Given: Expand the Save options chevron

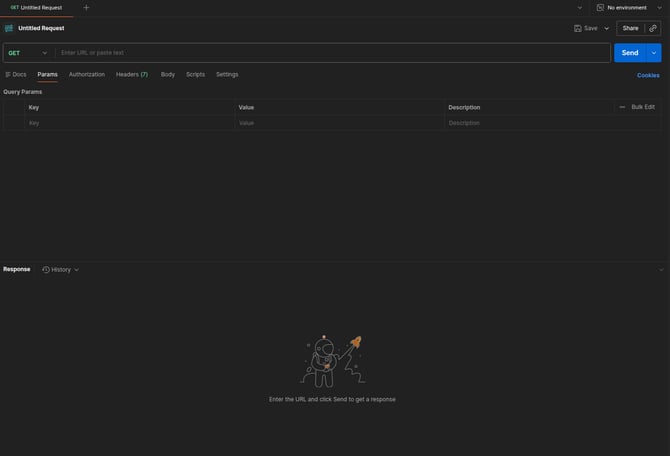Looking at the screenshot, I should [x=606, y=28].
